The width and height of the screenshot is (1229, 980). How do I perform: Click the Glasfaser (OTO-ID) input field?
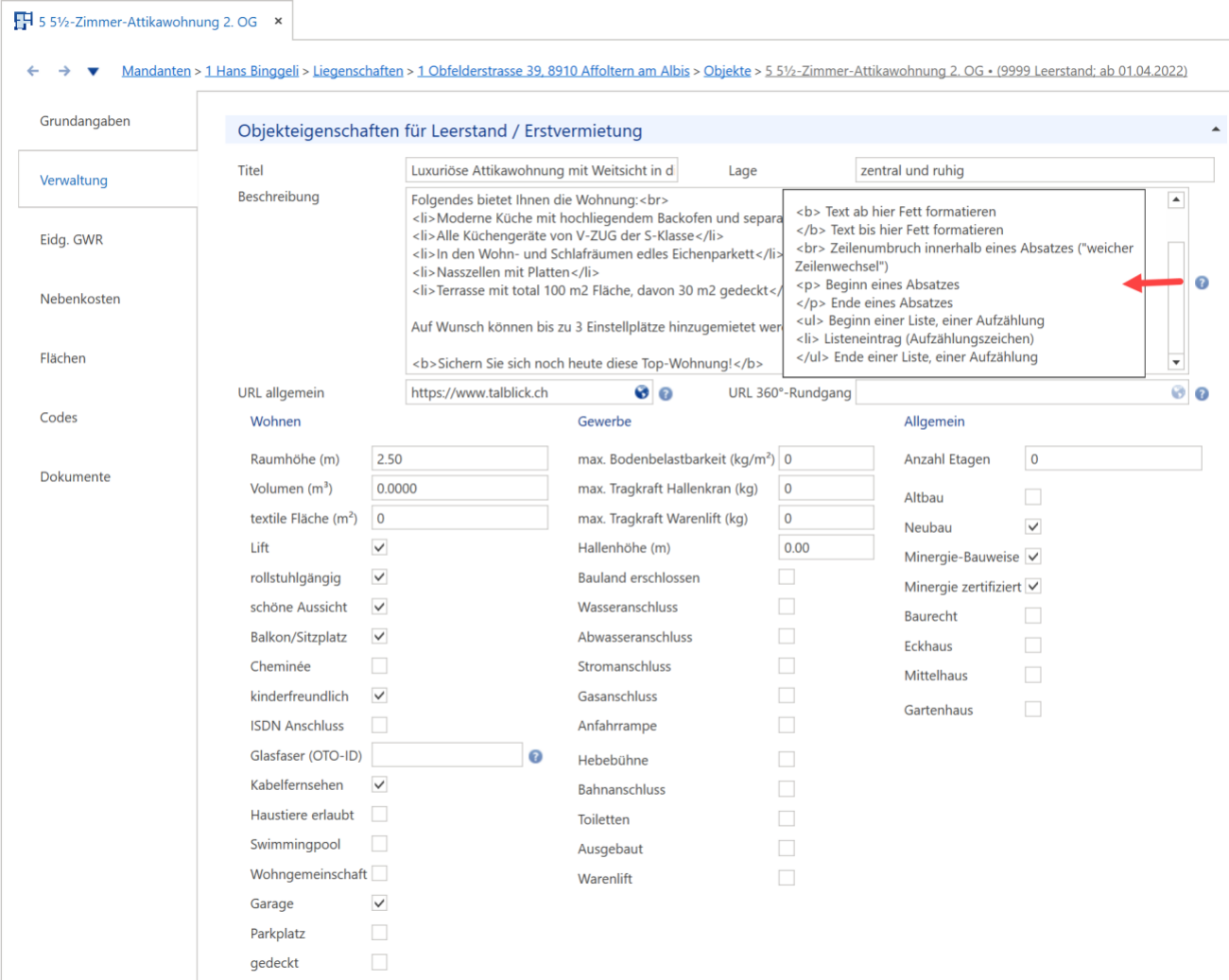coord(447,754)
